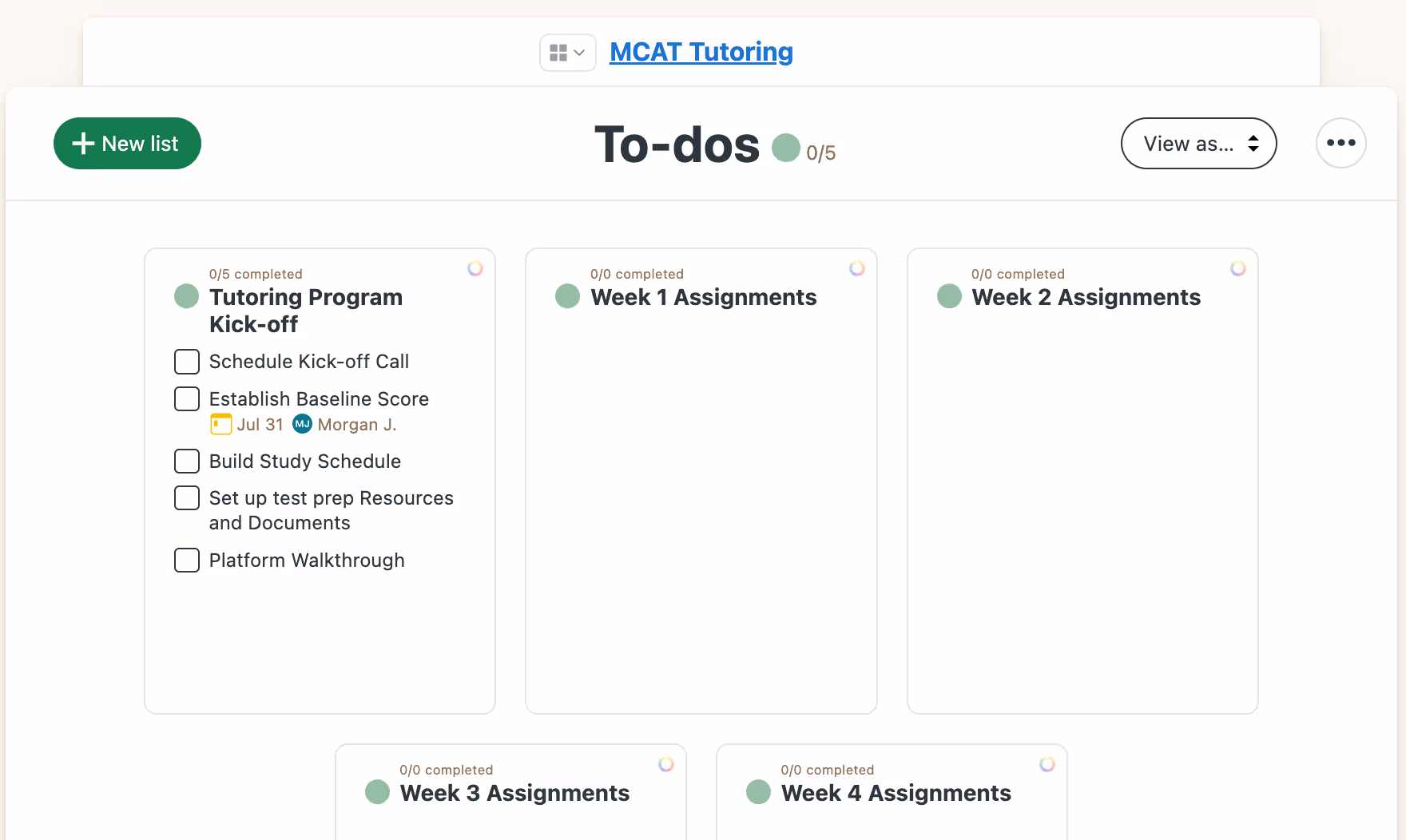
Task: Click the Morgan J. assignee name
Action: point(356,424)
